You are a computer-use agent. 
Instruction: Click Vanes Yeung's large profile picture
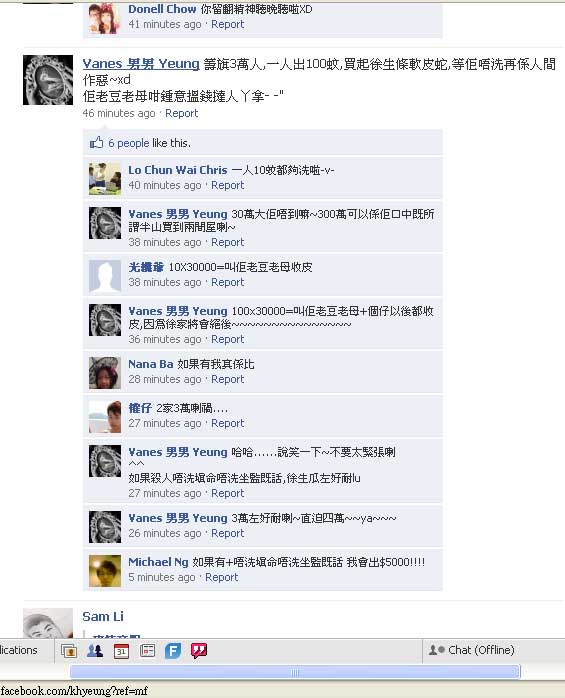(48, 80)
